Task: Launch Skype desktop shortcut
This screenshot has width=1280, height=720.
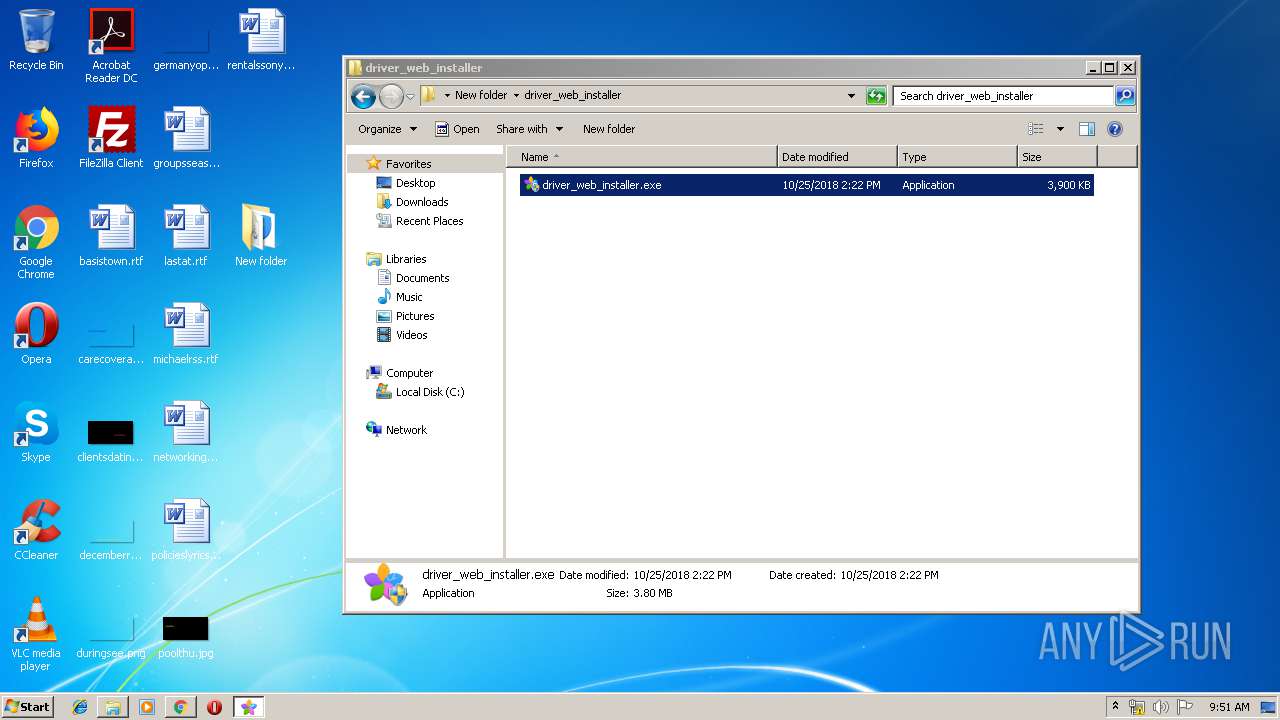Action: [36, 432]
